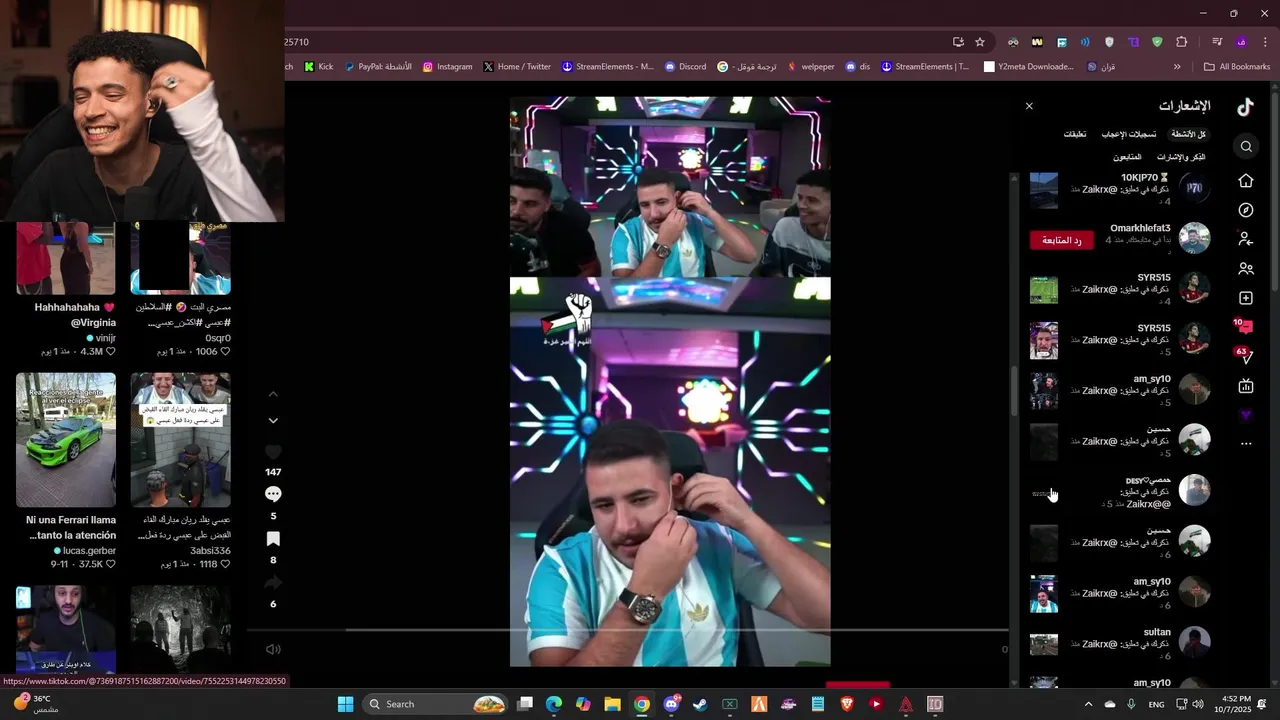This screenshot has width=1280, height=720.
Task: Open Discord bookmark in bookmarks bar
Action: (685, 67)
